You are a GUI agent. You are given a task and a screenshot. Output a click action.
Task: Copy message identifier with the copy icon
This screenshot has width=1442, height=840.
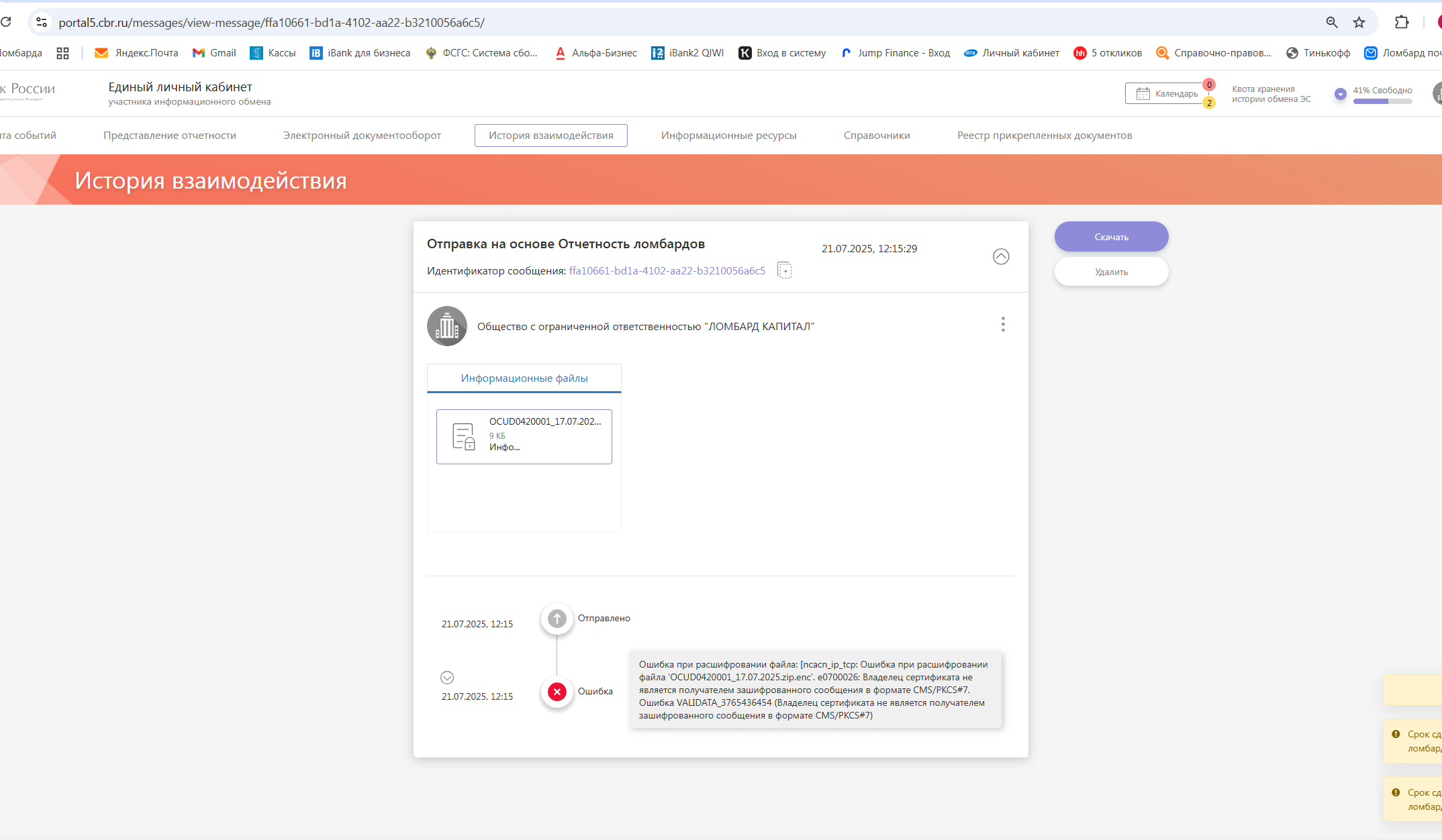tap(784, 270)
